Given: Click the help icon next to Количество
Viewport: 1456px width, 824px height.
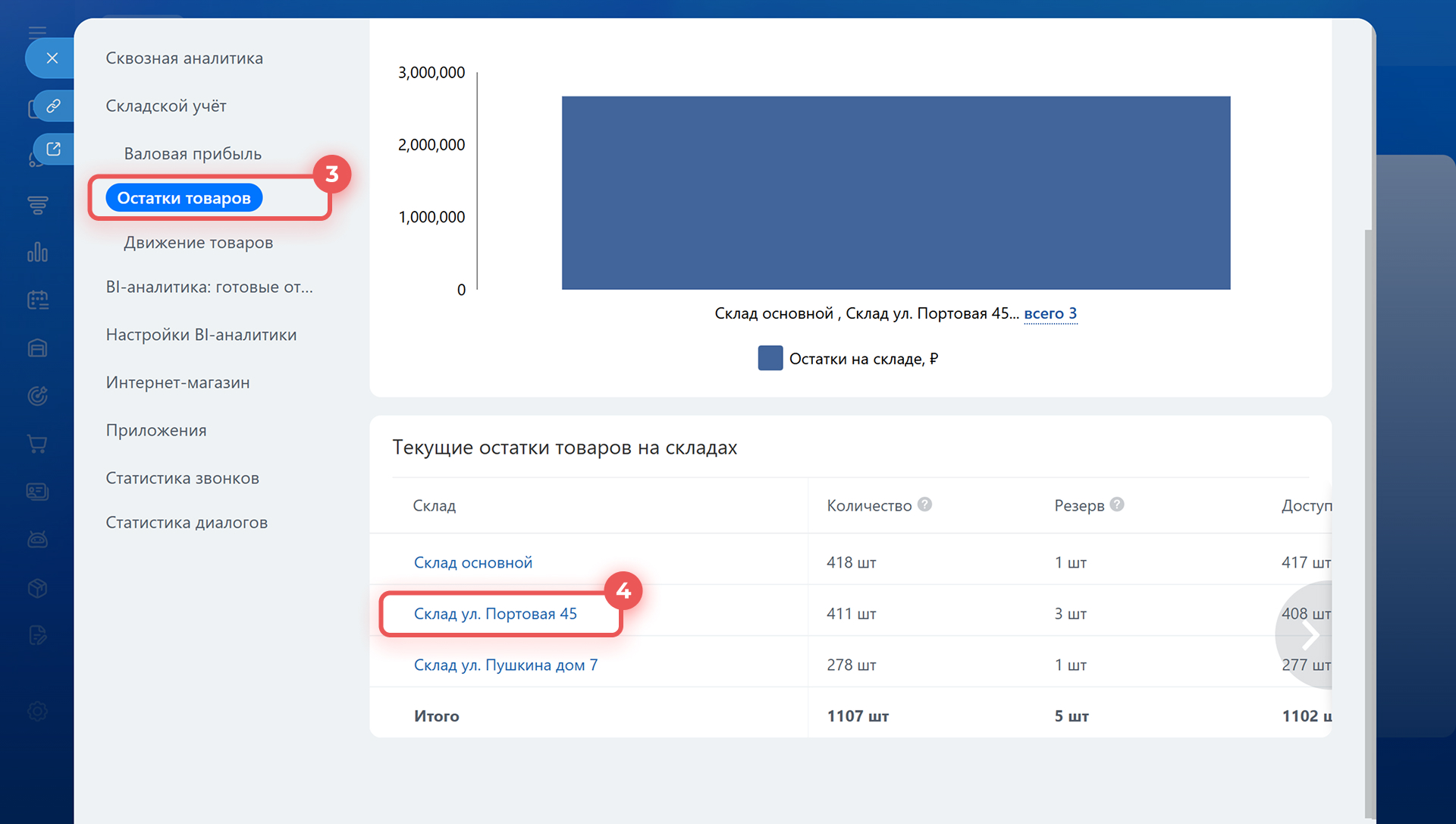Looking at the screenshot, I should [x=924, y=505].
